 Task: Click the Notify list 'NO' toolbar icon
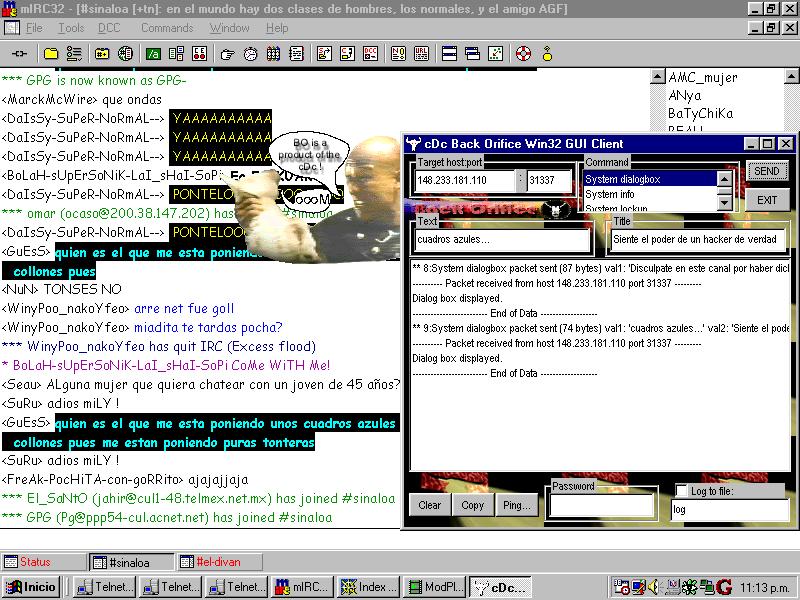pos(397,53)
